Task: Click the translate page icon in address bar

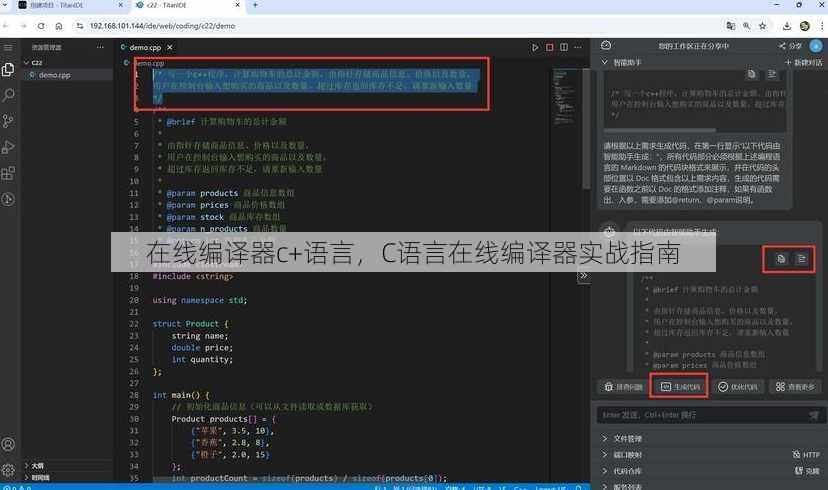Action: (731, 26)
